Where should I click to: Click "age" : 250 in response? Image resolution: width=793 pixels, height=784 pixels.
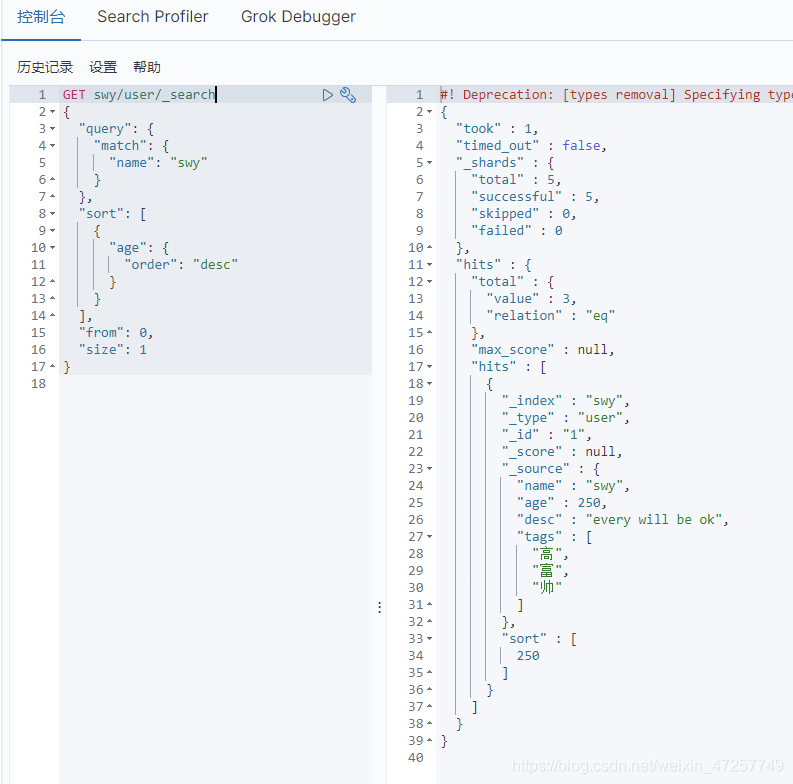(562, 503)
